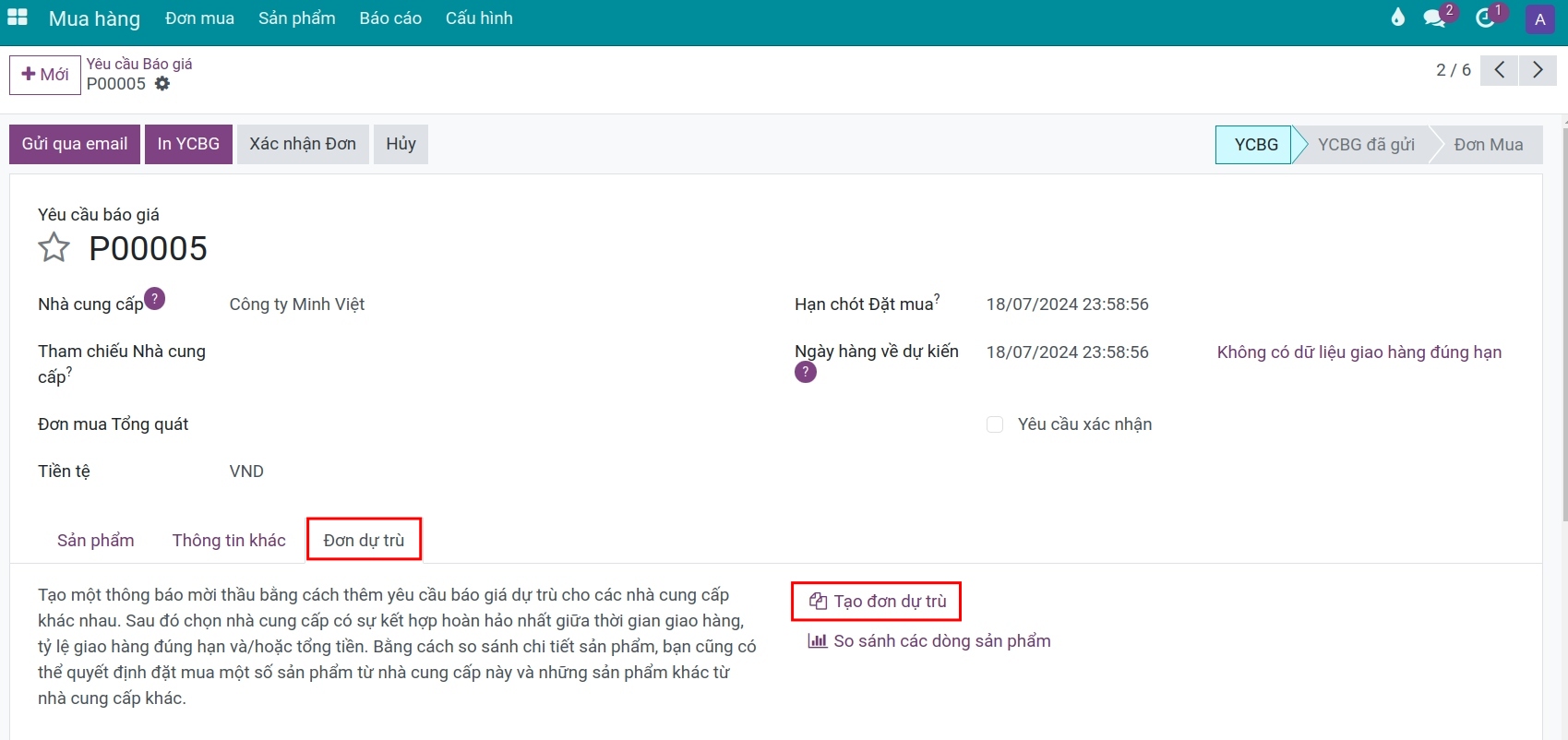Open the user avatar menu
Image resolution: width=1568 pixels, height=740 pixels.
tap(1539, 18)
